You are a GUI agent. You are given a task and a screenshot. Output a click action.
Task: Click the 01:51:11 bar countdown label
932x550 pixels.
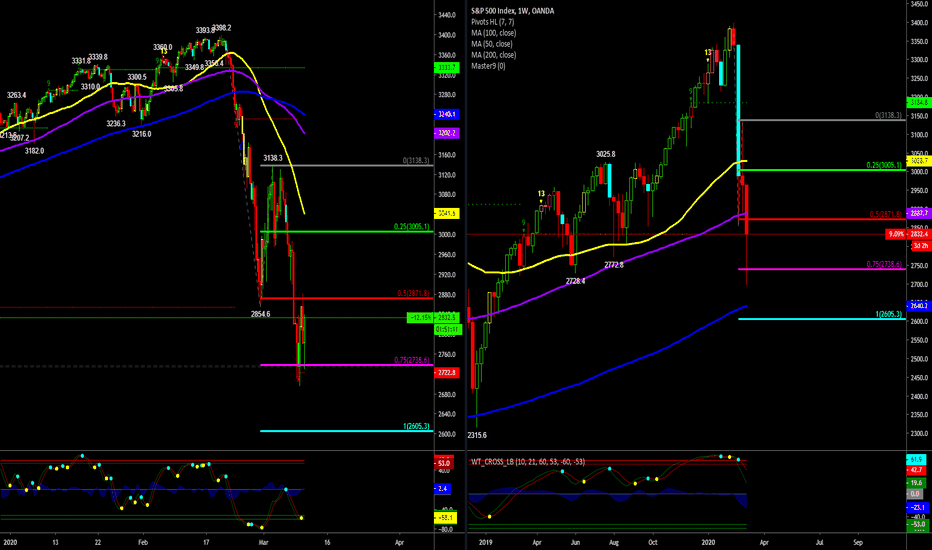[448, 329]
